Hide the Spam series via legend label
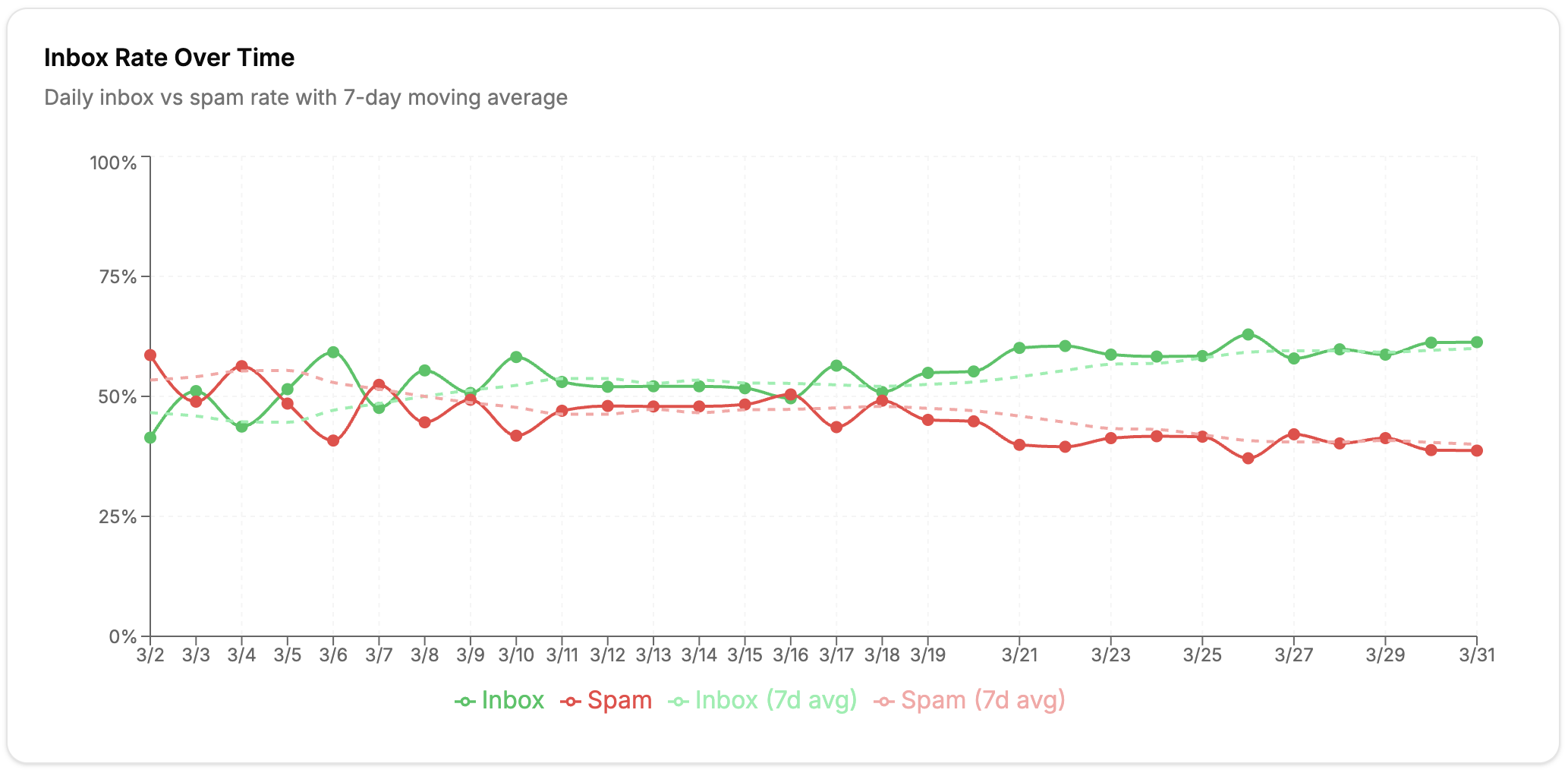Screen dimensions: 1568x773 (619, 700)
